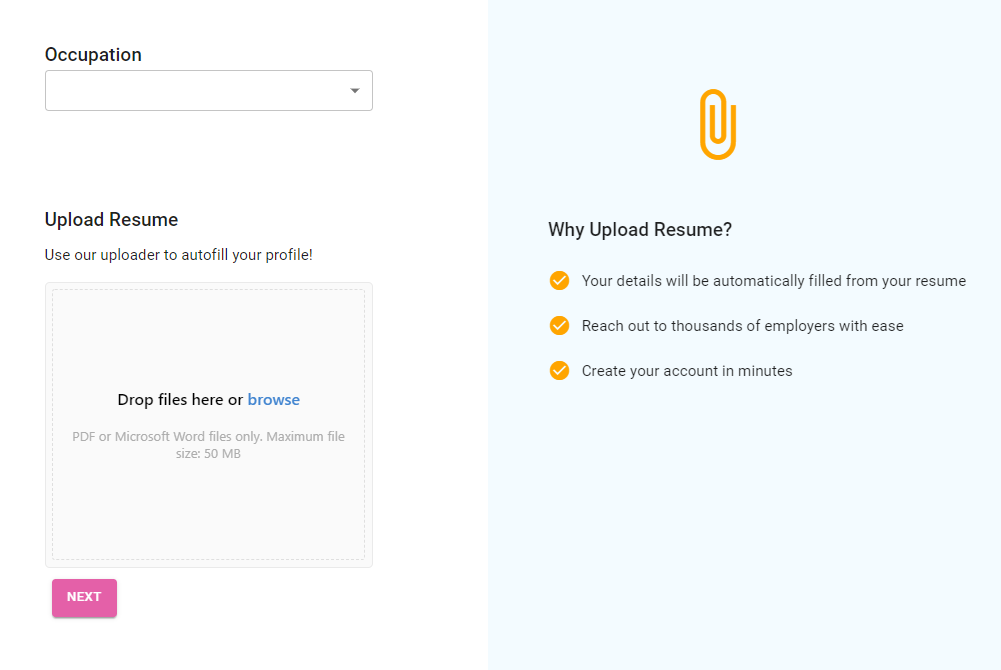Viewport: 1001px width, 670px height.
Task: Click the 'Upload Resume' heading
Action: [111, 220]
